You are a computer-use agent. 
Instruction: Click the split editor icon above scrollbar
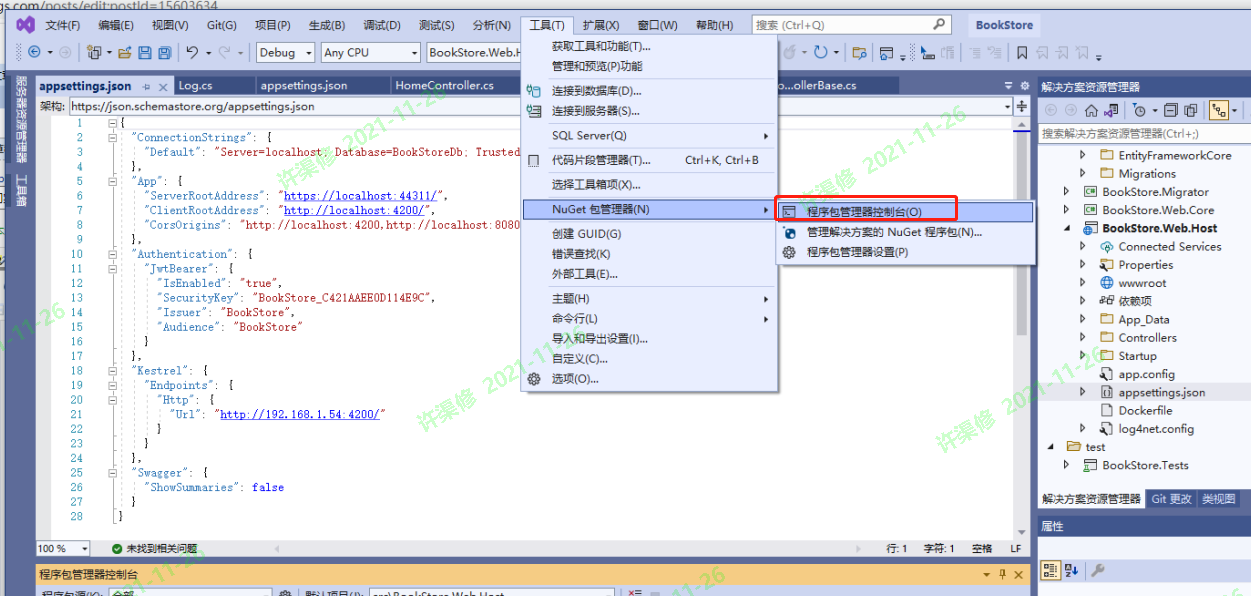click(1022, 106)
